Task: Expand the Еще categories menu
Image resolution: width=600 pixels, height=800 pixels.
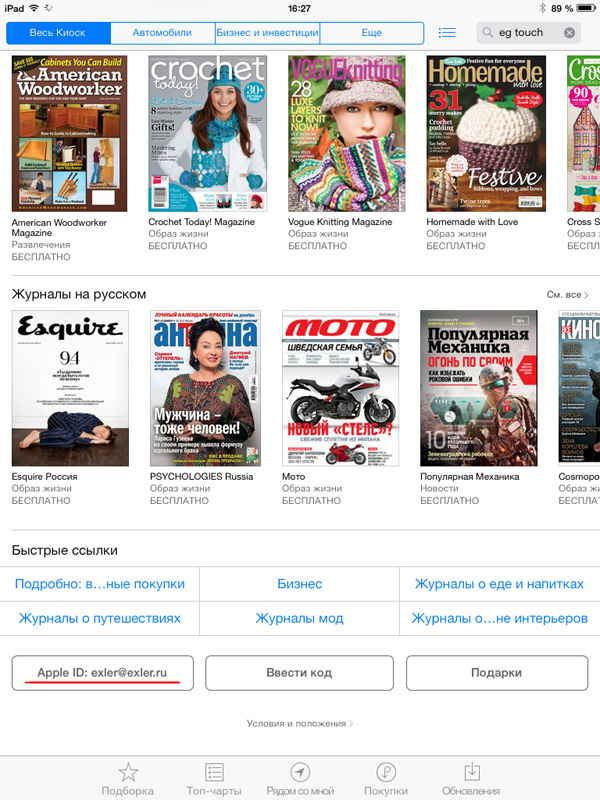Action: pos(371,33)
